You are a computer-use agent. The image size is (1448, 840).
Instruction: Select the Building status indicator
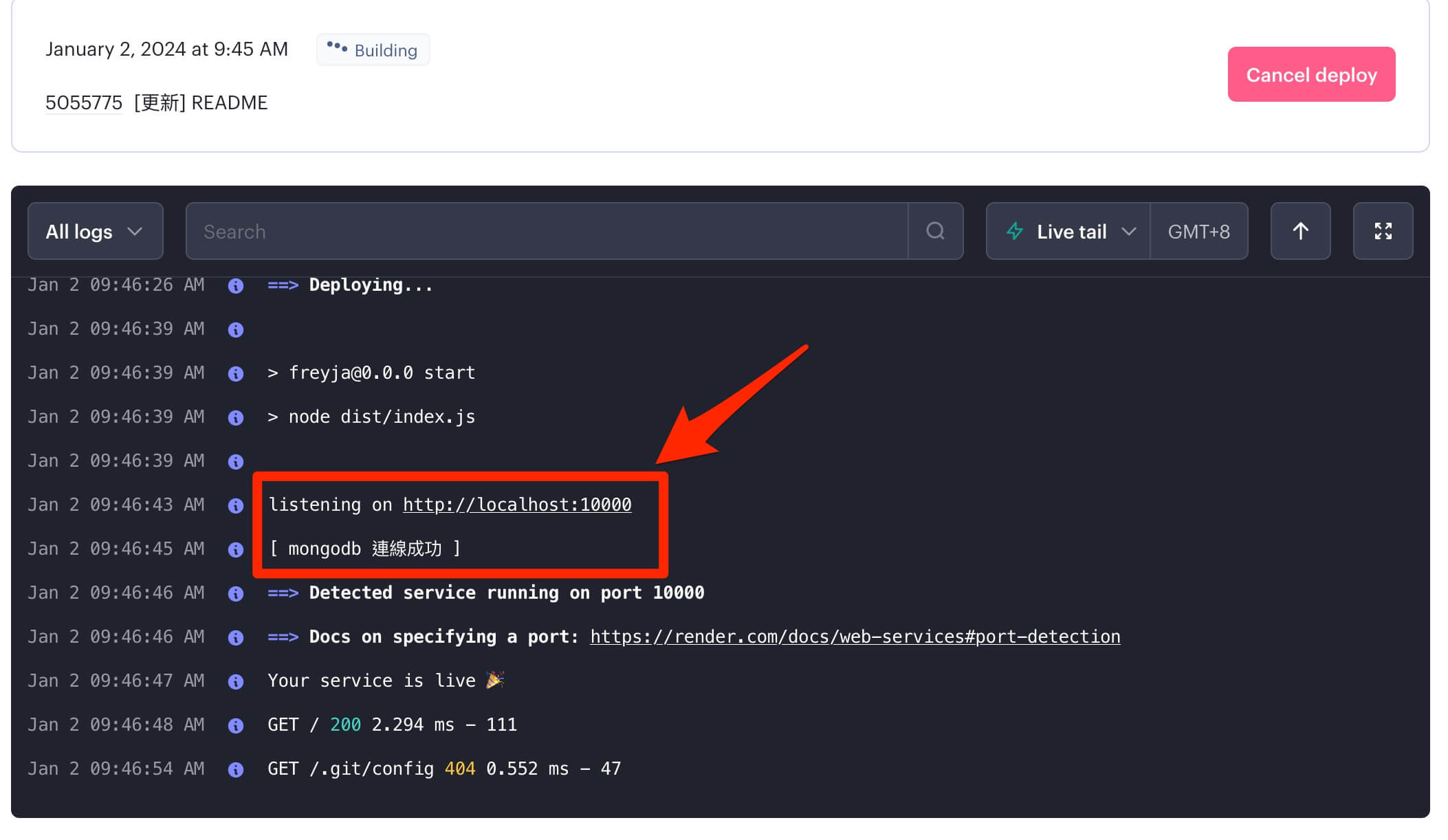373,48
